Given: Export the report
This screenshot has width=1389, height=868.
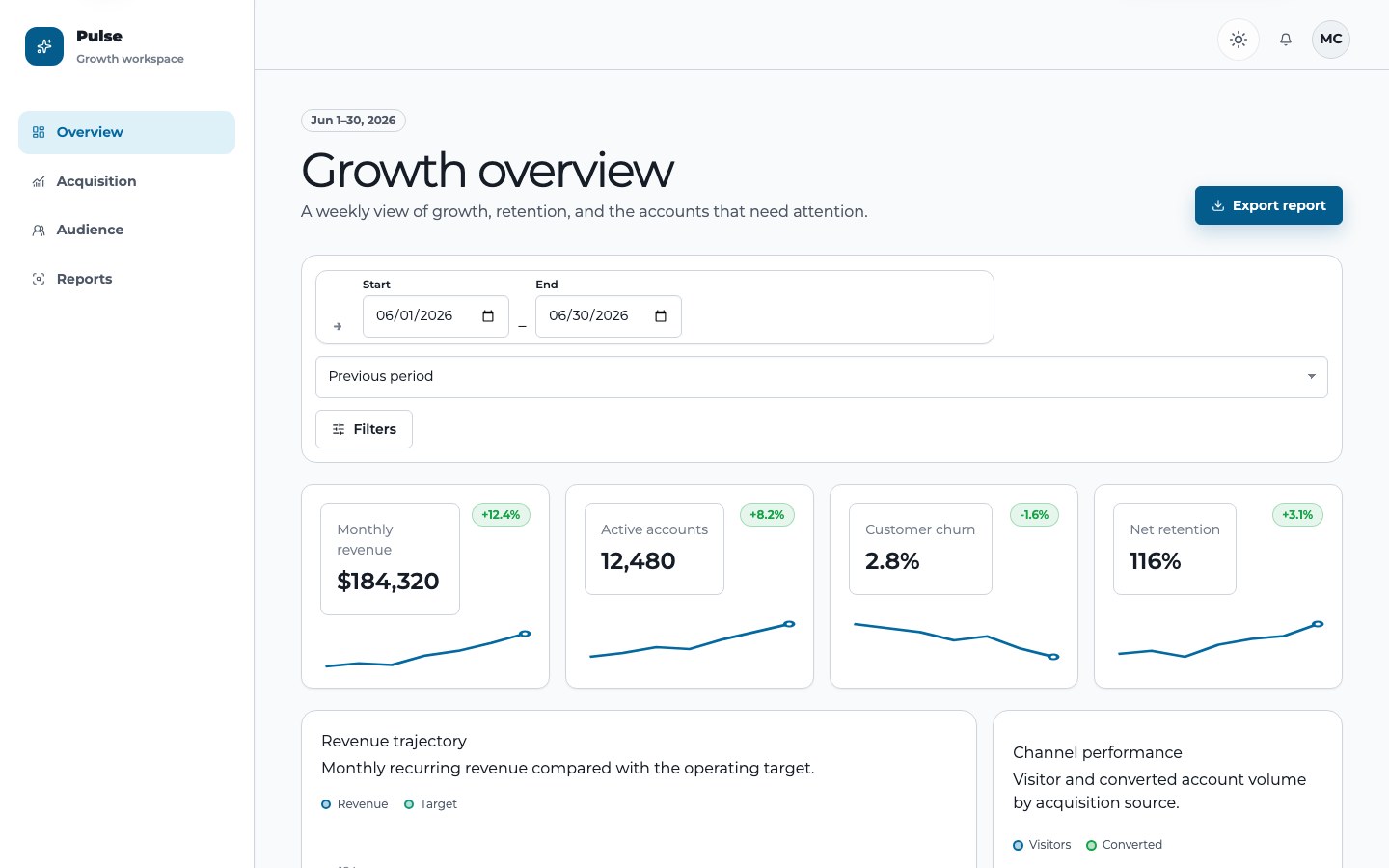Looking at the screenshot, I should click(x=1268, y=205).
